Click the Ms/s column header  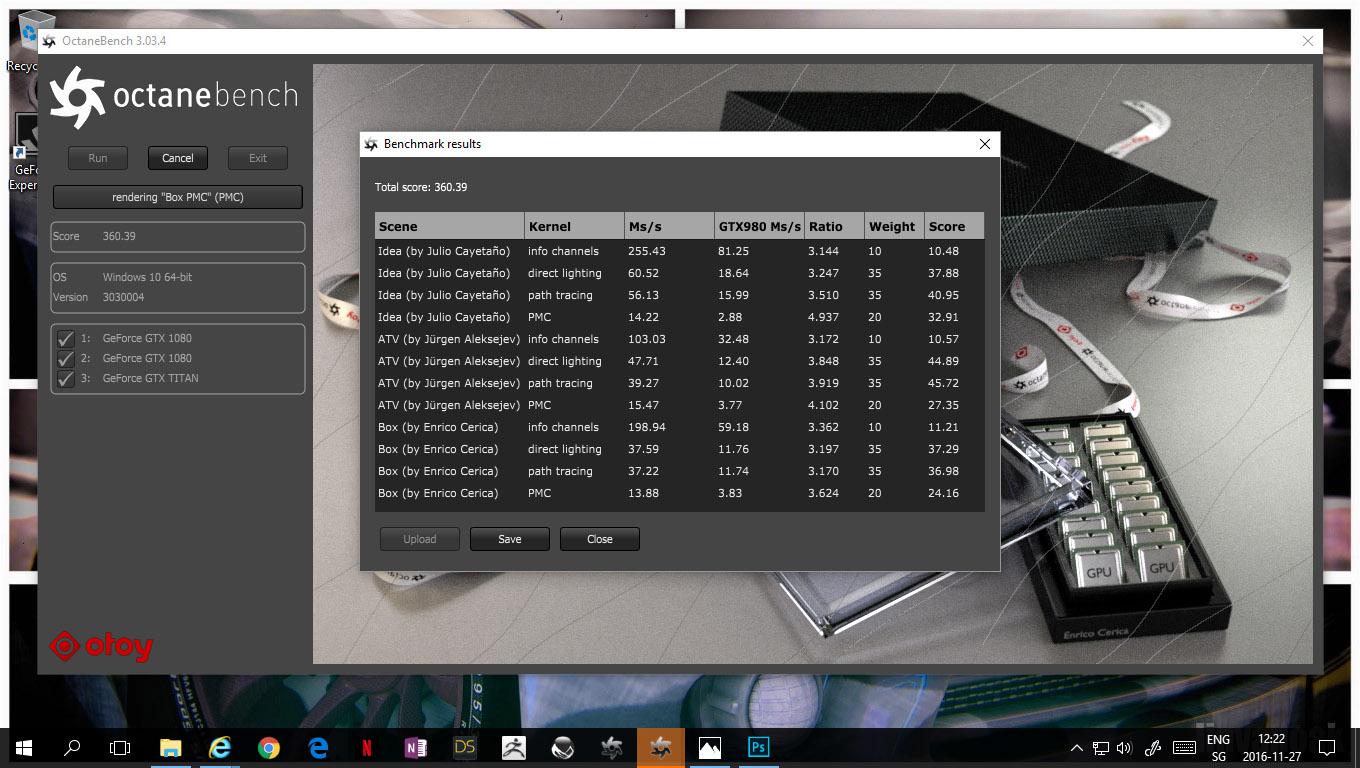[669, 226]
